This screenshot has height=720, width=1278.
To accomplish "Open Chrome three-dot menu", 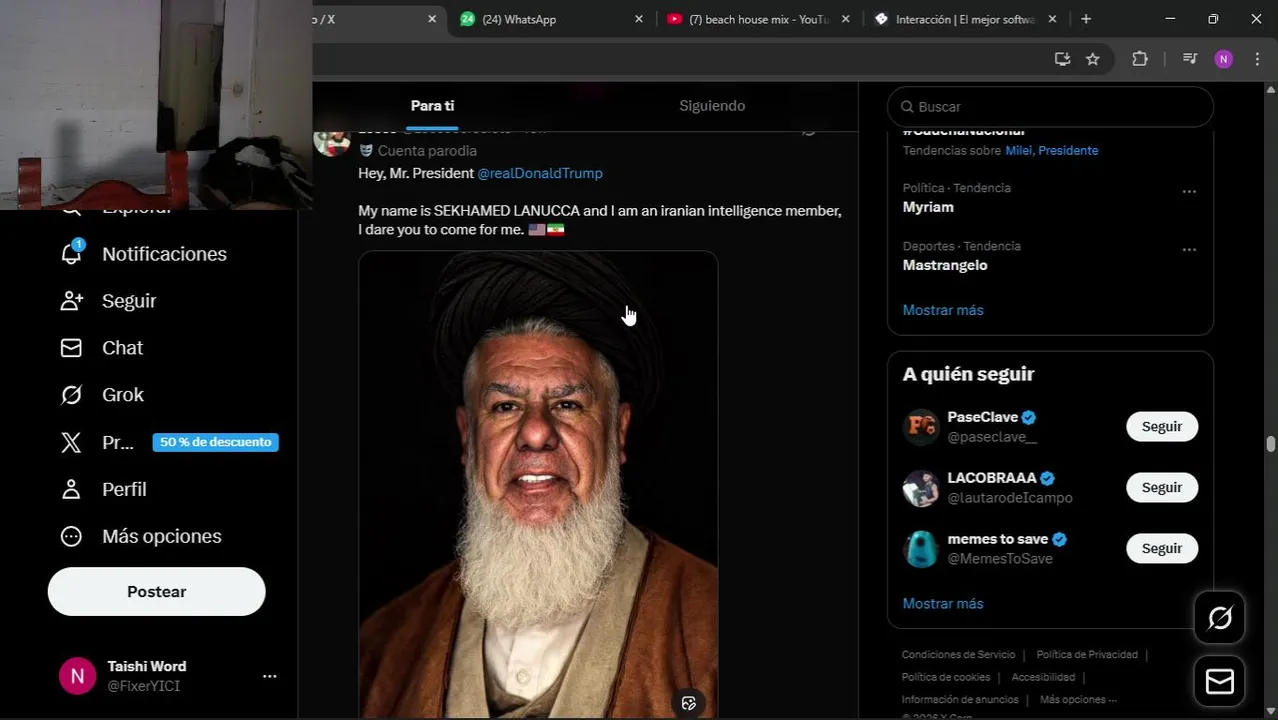I will pyautogui.click(x=1257, y=59).
